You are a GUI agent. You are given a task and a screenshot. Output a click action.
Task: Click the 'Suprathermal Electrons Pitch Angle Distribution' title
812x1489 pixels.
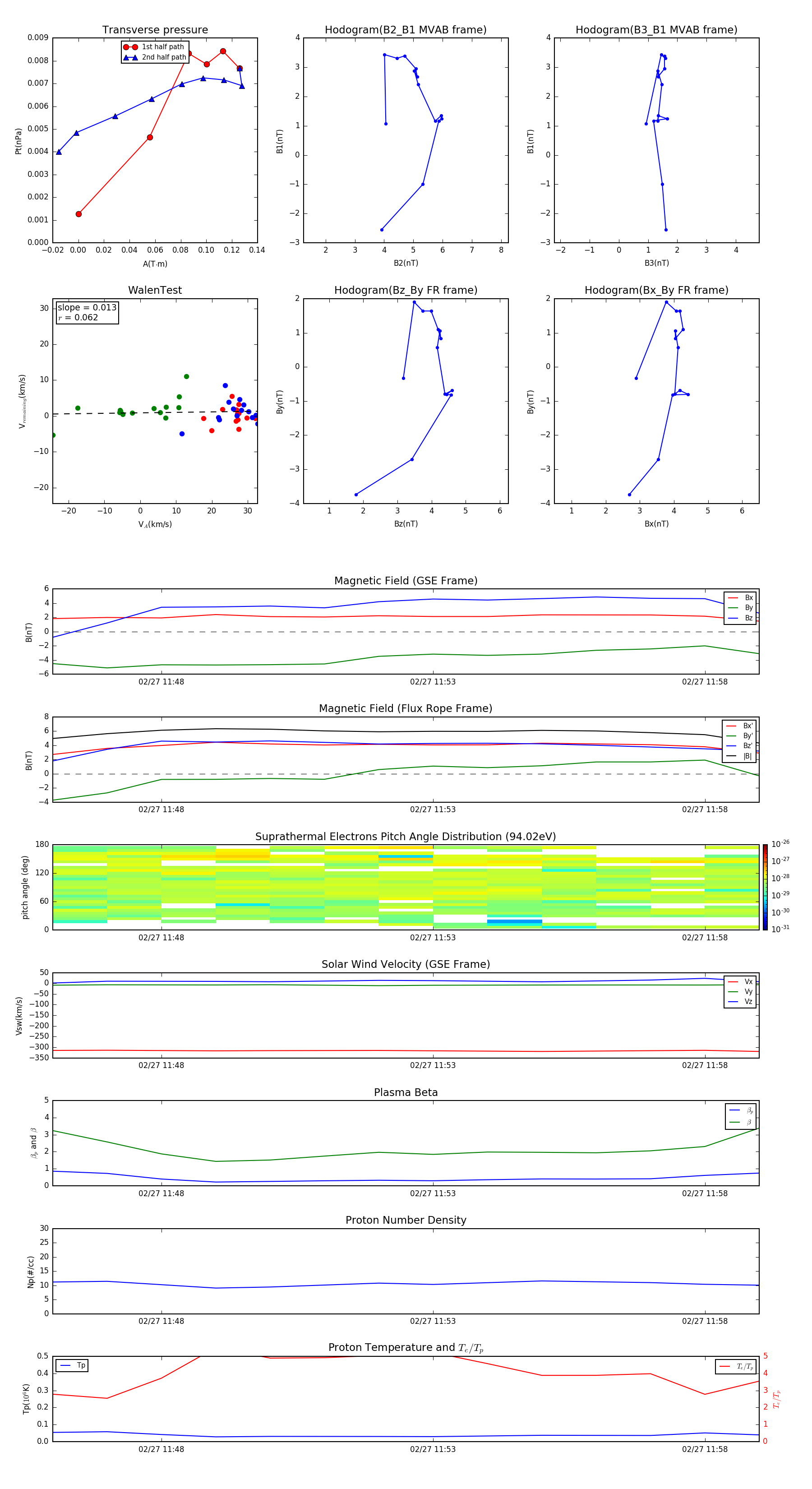406,837
